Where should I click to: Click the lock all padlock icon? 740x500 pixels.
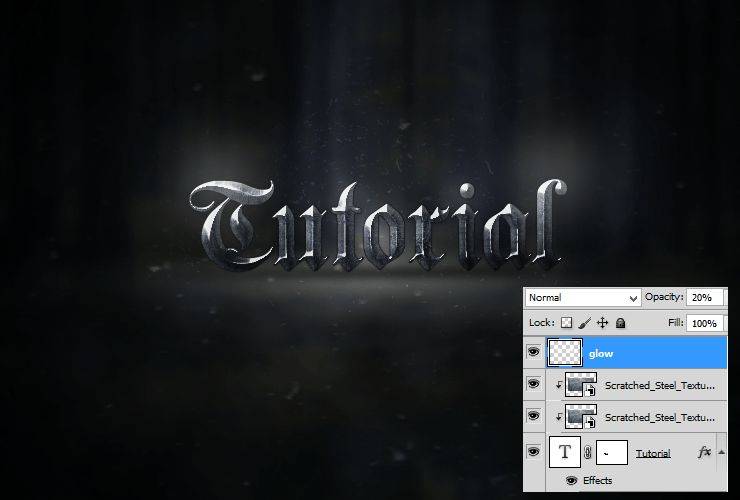(621, 323)
